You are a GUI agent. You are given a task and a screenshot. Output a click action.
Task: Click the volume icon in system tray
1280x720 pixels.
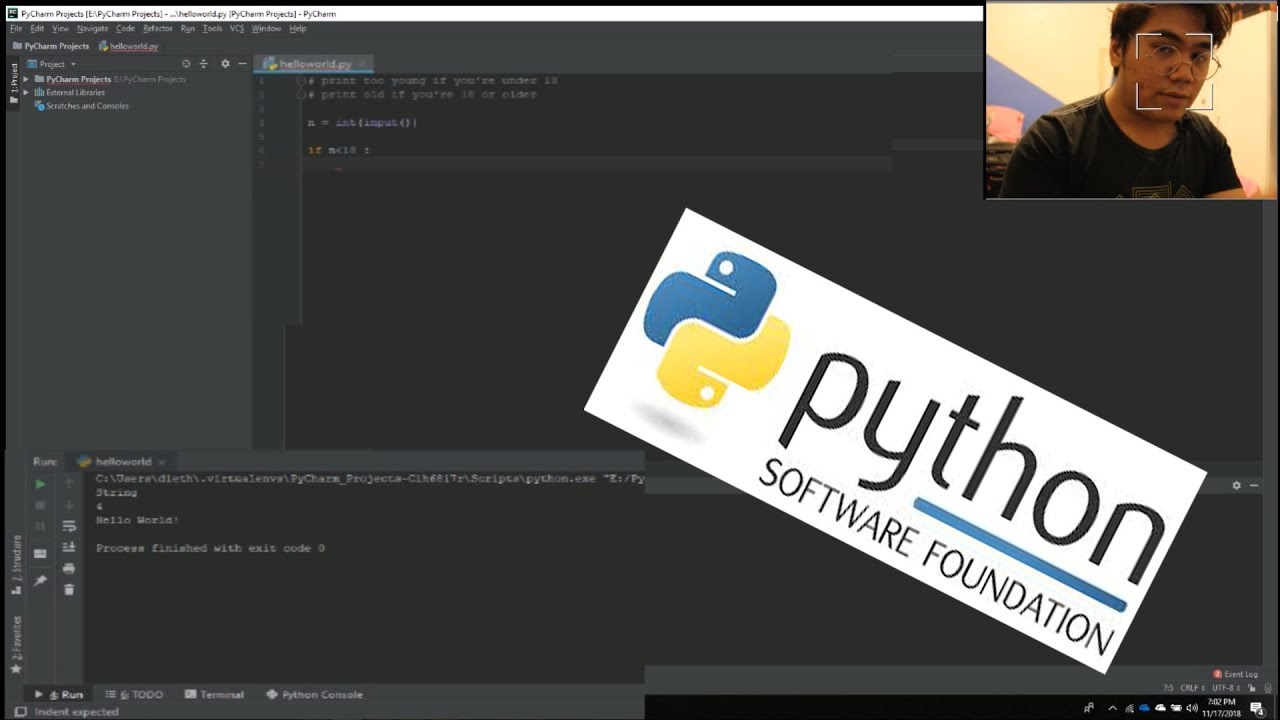pyautogui.click(x=1192, y=708)
